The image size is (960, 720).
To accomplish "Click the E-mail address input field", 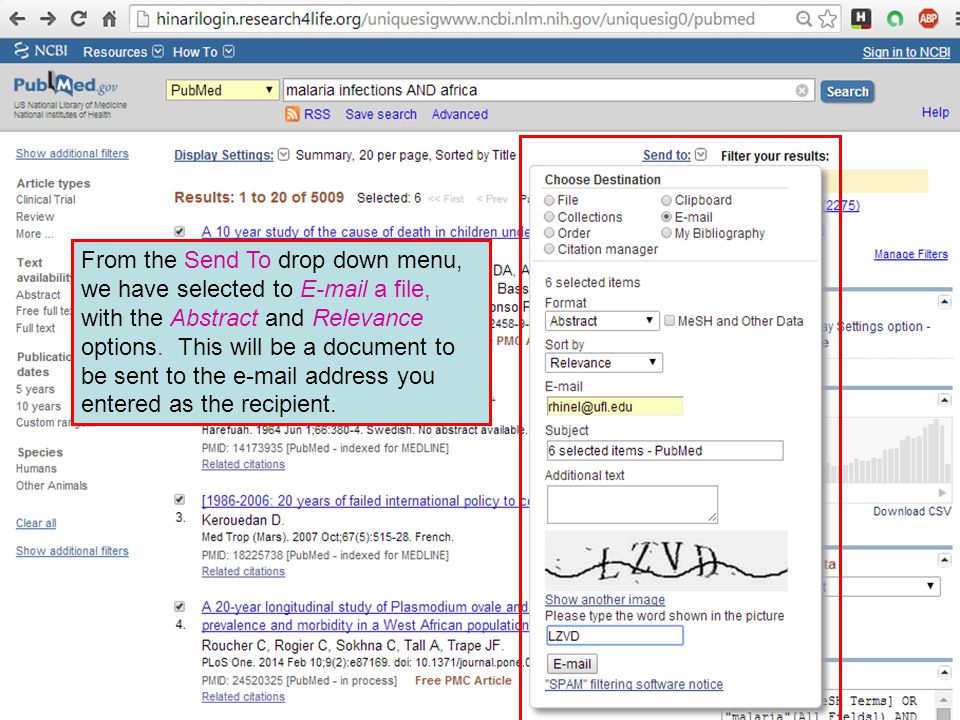I will pos(614,407).
